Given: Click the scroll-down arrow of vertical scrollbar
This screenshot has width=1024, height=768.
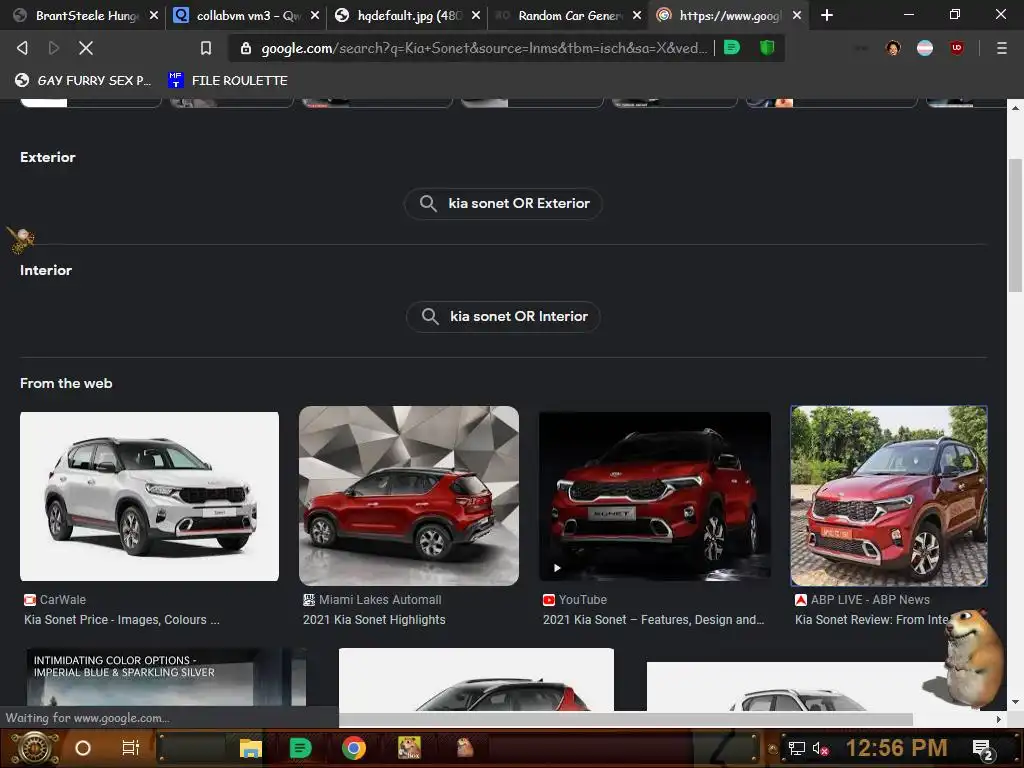Looking at the screenshot, I should (x=1015, y=703).
